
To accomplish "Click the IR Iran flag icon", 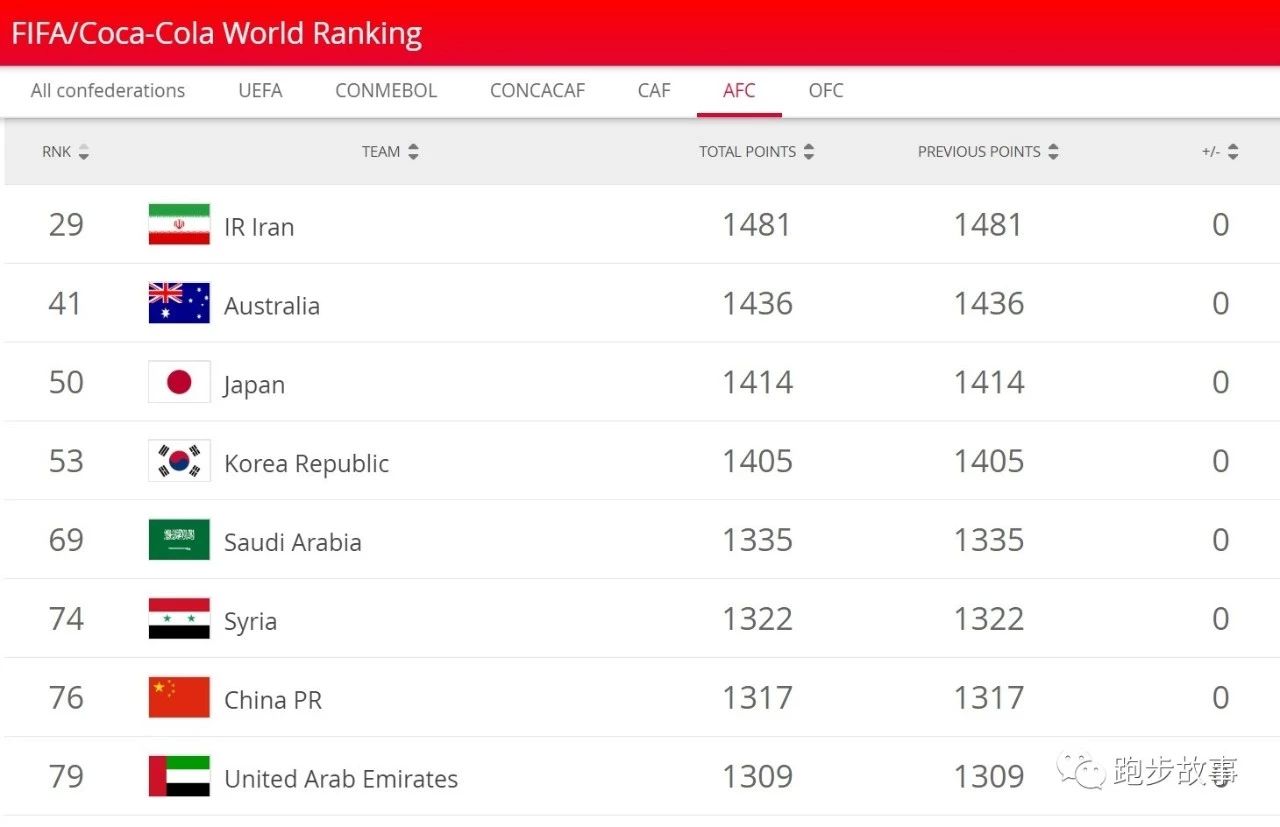I will [x=178, y=224].
